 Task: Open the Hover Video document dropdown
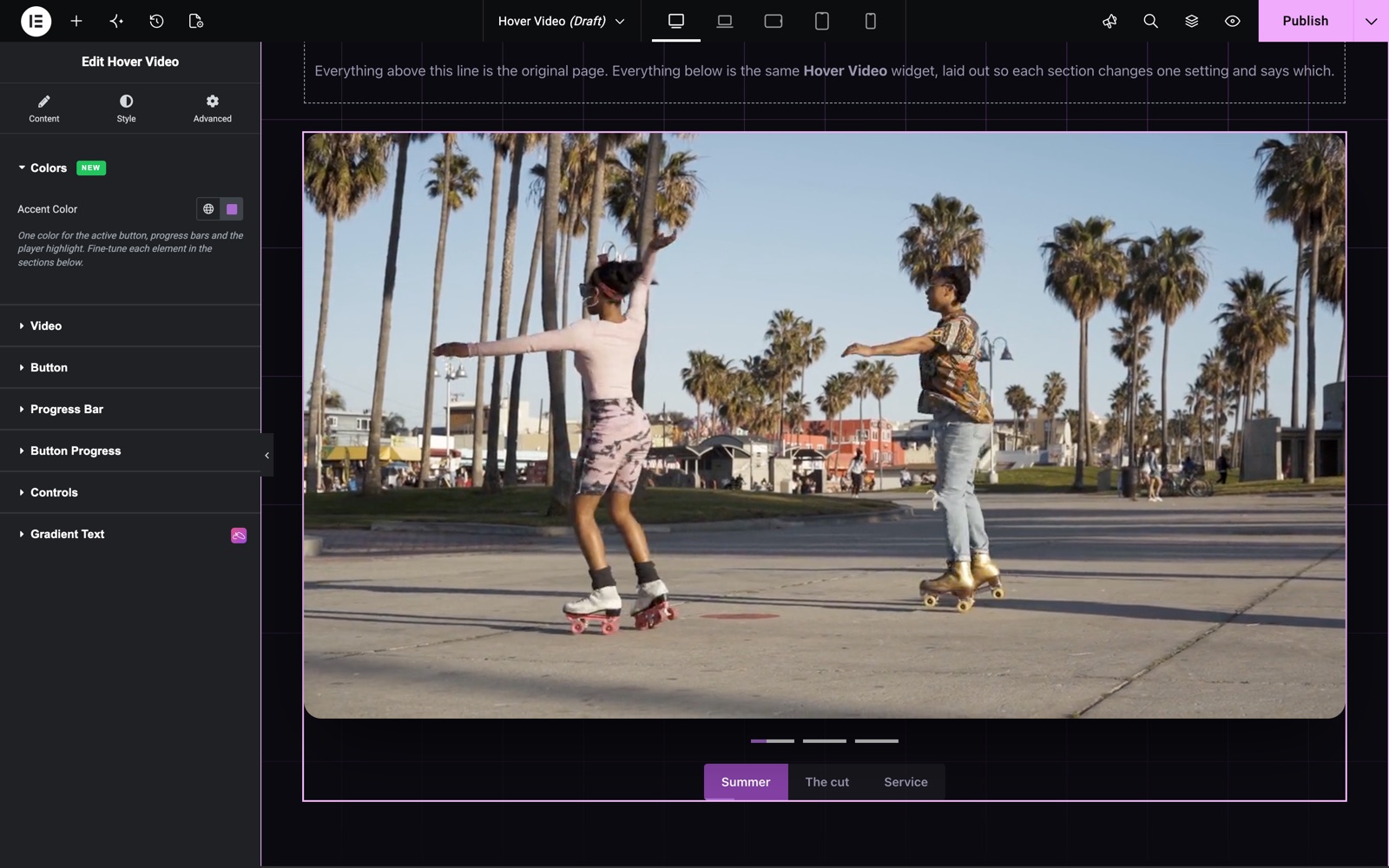click(561, 21)
